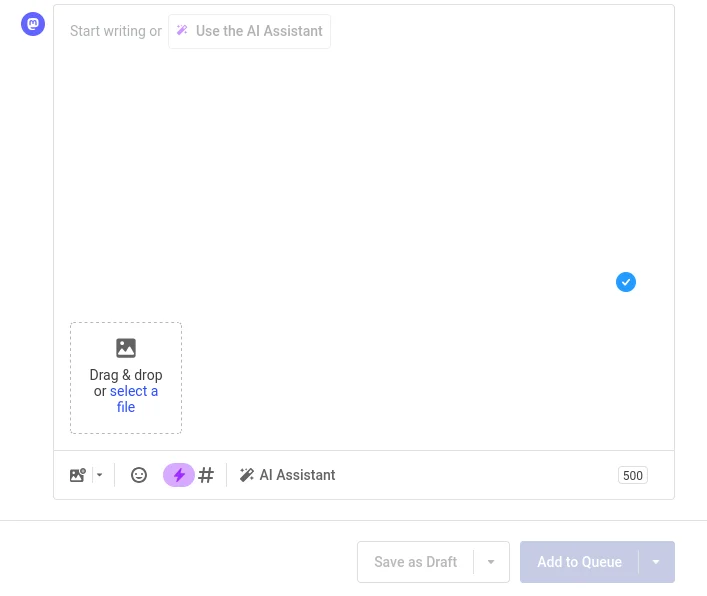The width and height of the screenshot is (707, 596).
Task: Expand the media options dropdown arrow
Action: pos(100,475)
